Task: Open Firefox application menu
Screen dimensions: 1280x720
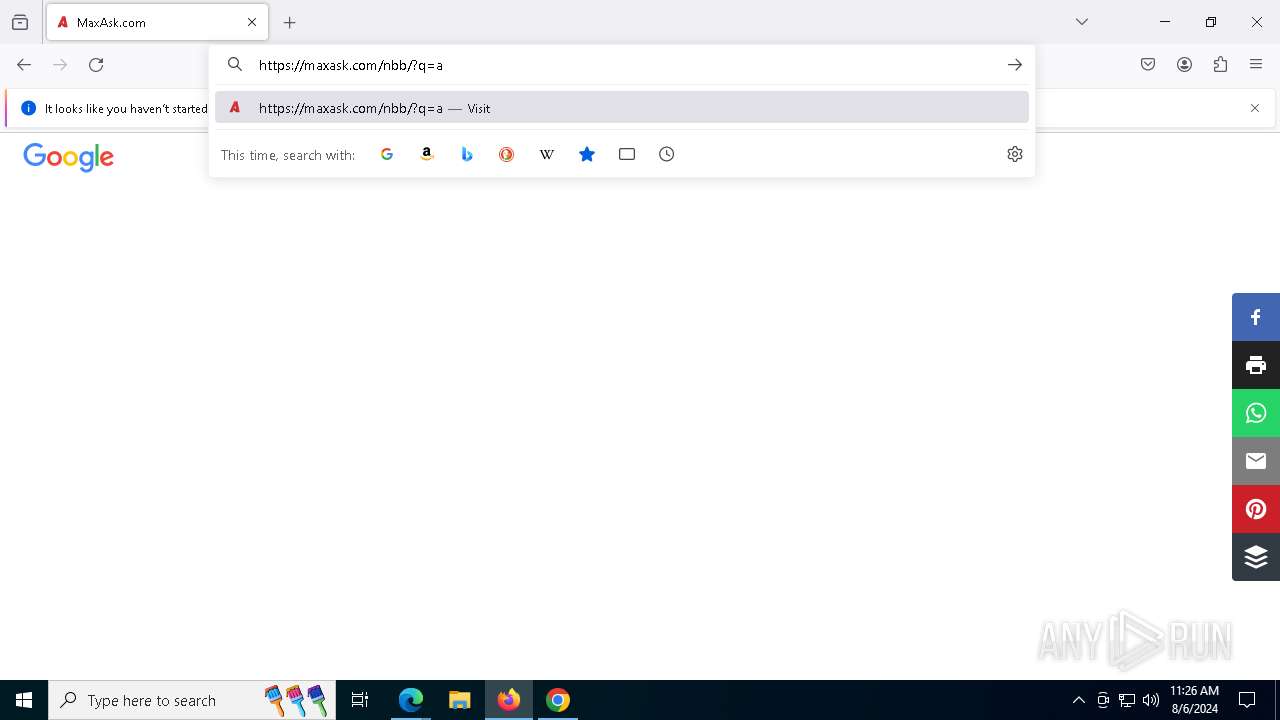Action: click(x=1256, y=65)
